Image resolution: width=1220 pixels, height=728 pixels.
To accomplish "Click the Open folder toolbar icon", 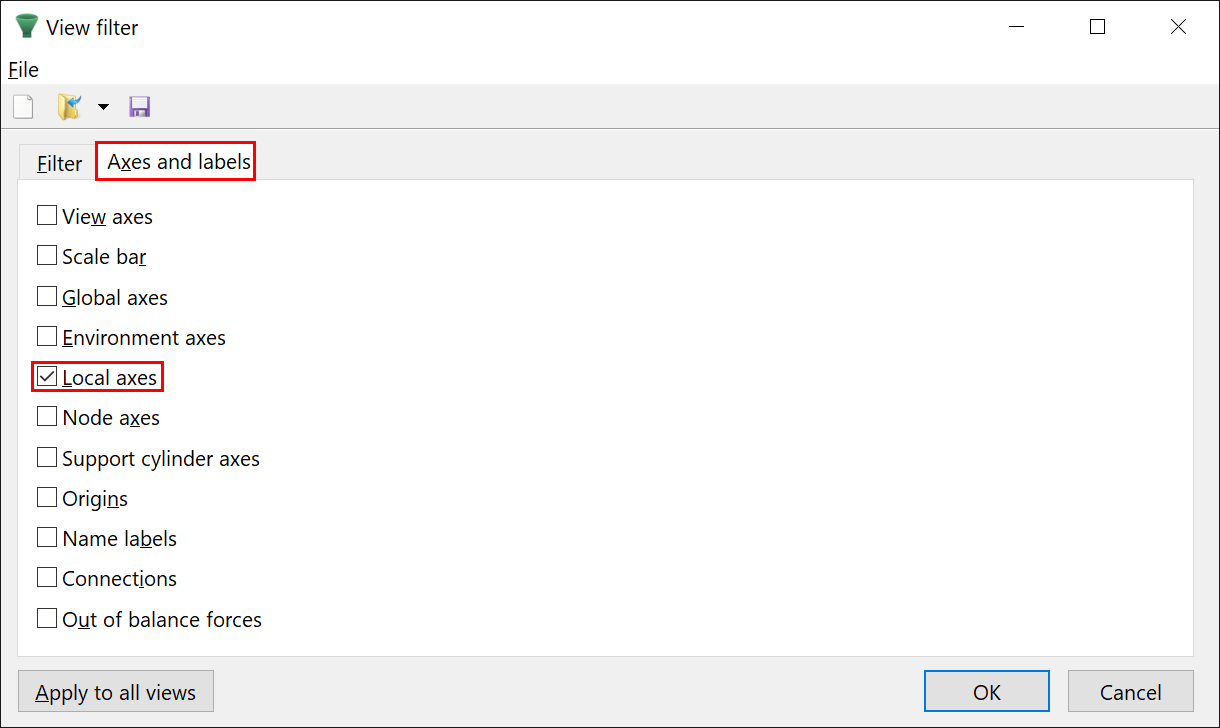I will pyautogui.click(x=69, y=107).
